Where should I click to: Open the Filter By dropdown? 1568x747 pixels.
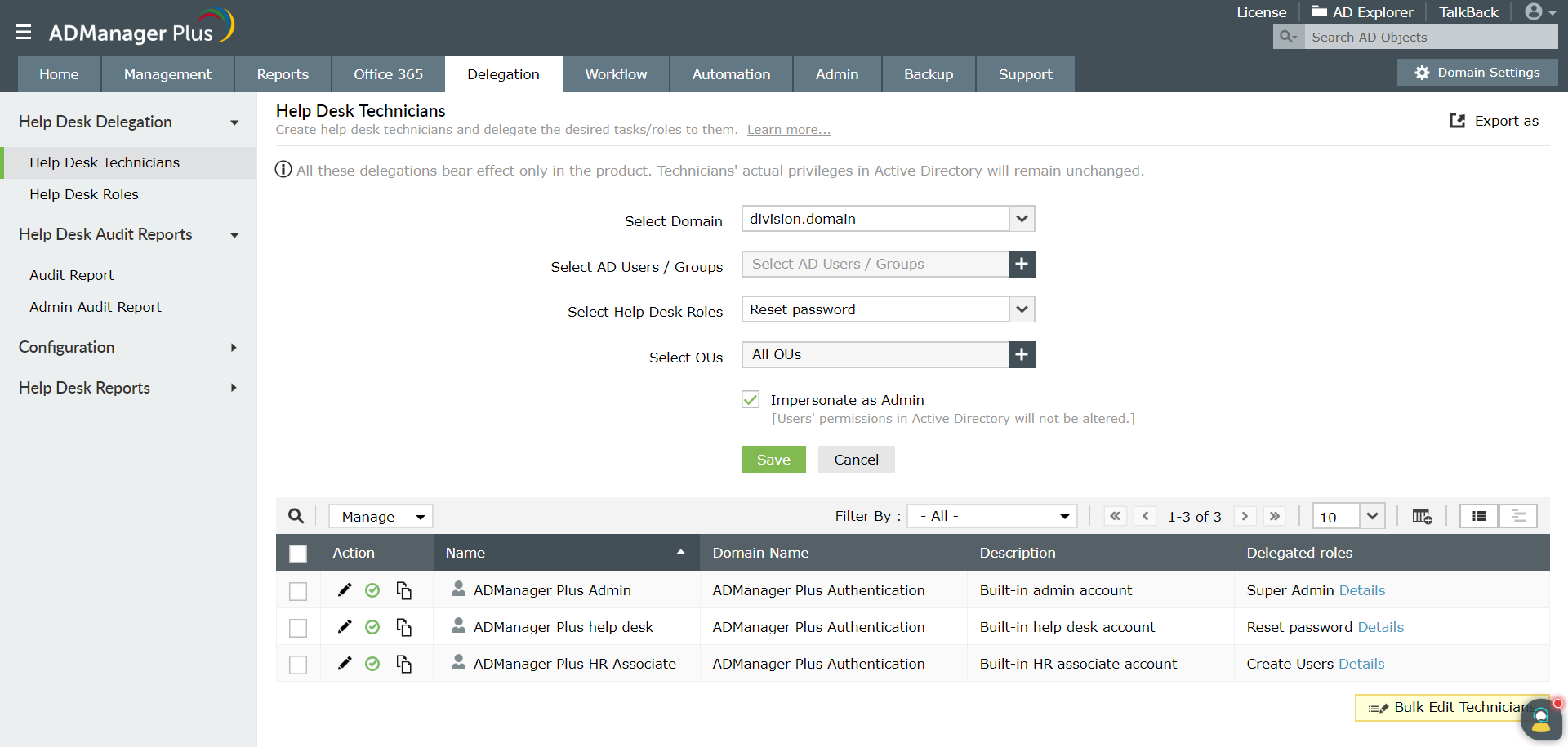[x=992, y=516]
